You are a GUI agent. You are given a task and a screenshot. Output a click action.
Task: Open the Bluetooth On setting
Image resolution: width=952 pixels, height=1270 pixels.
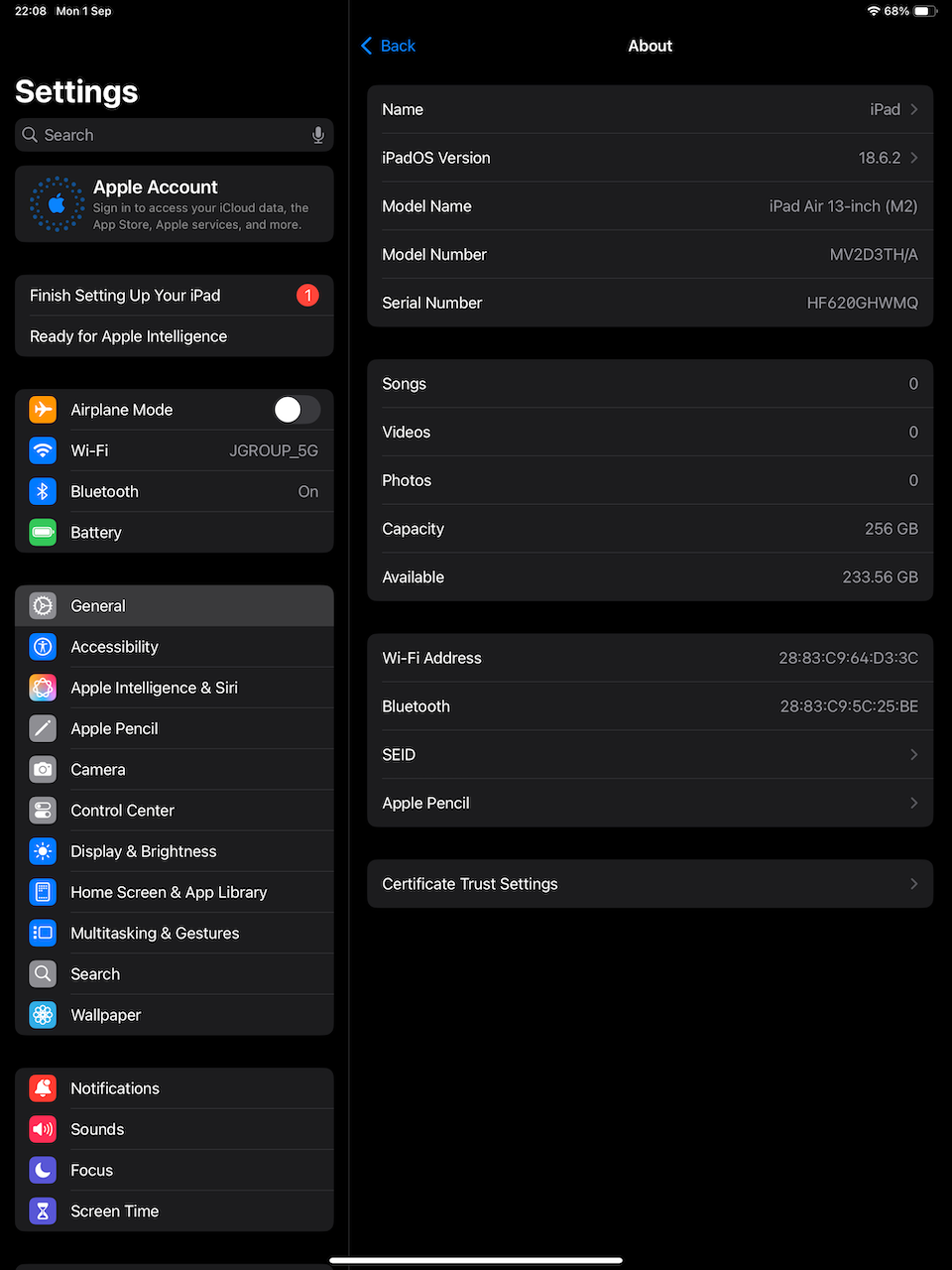pyautogui.click(x=175, y=491)
